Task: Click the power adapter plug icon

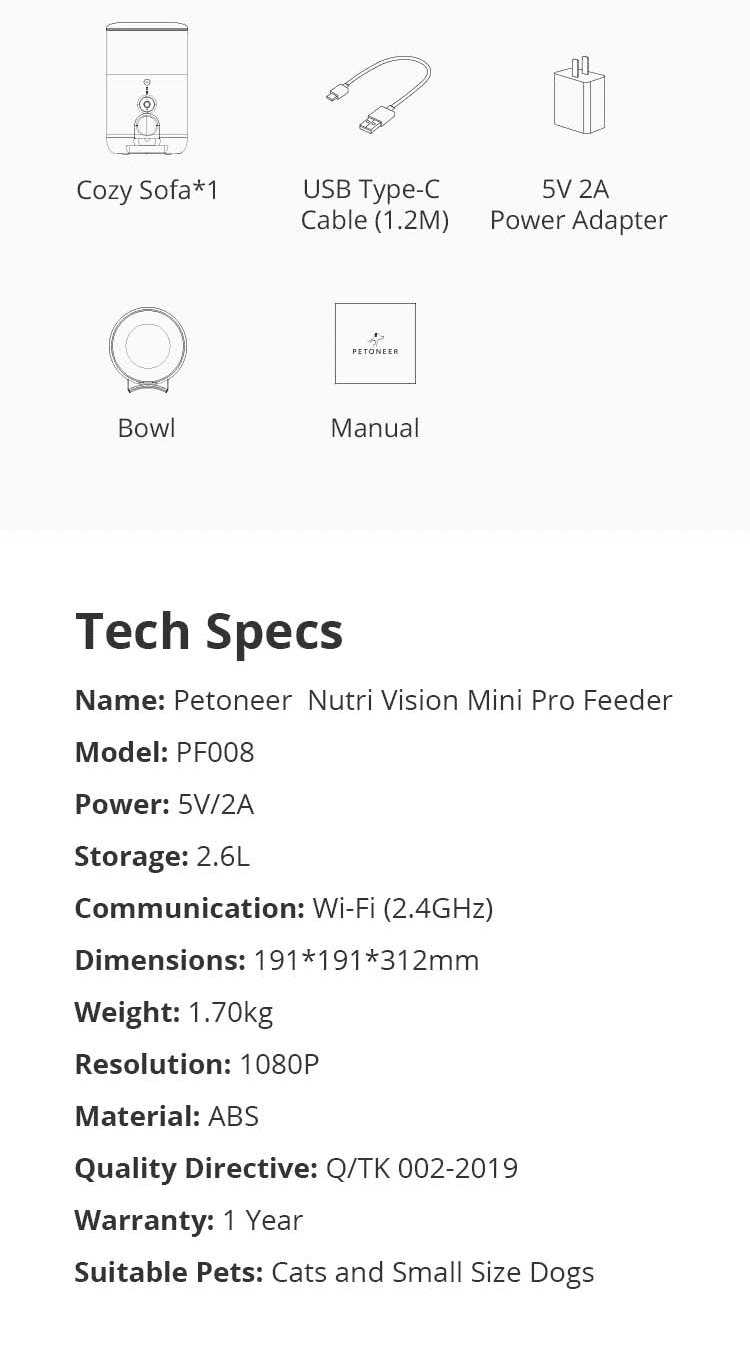Action: 579,97
